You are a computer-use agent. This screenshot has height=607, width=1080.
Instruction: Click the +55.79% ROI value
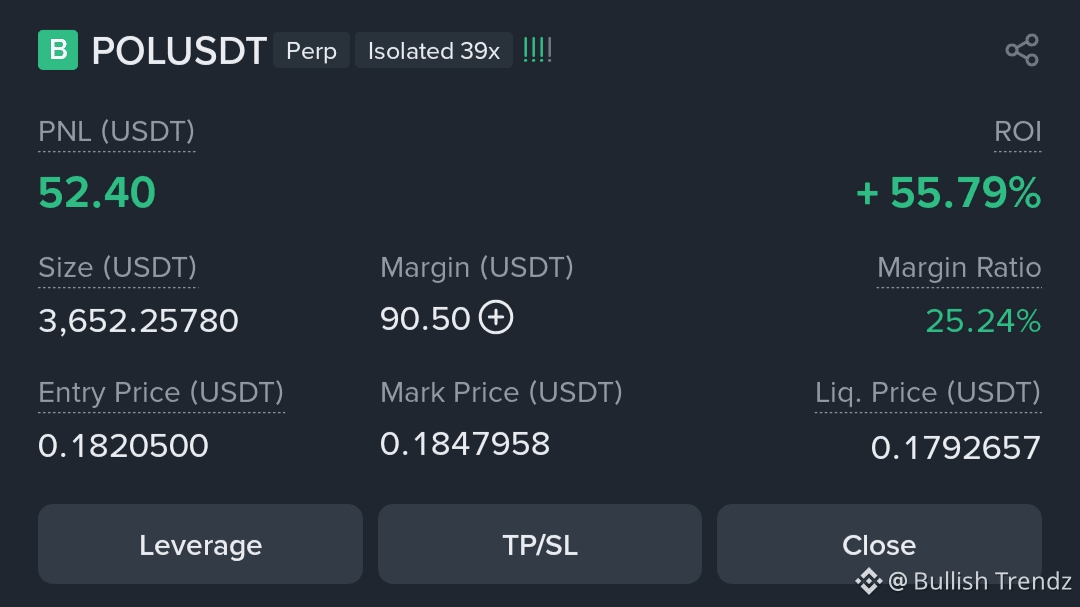[x=948, y=192]
